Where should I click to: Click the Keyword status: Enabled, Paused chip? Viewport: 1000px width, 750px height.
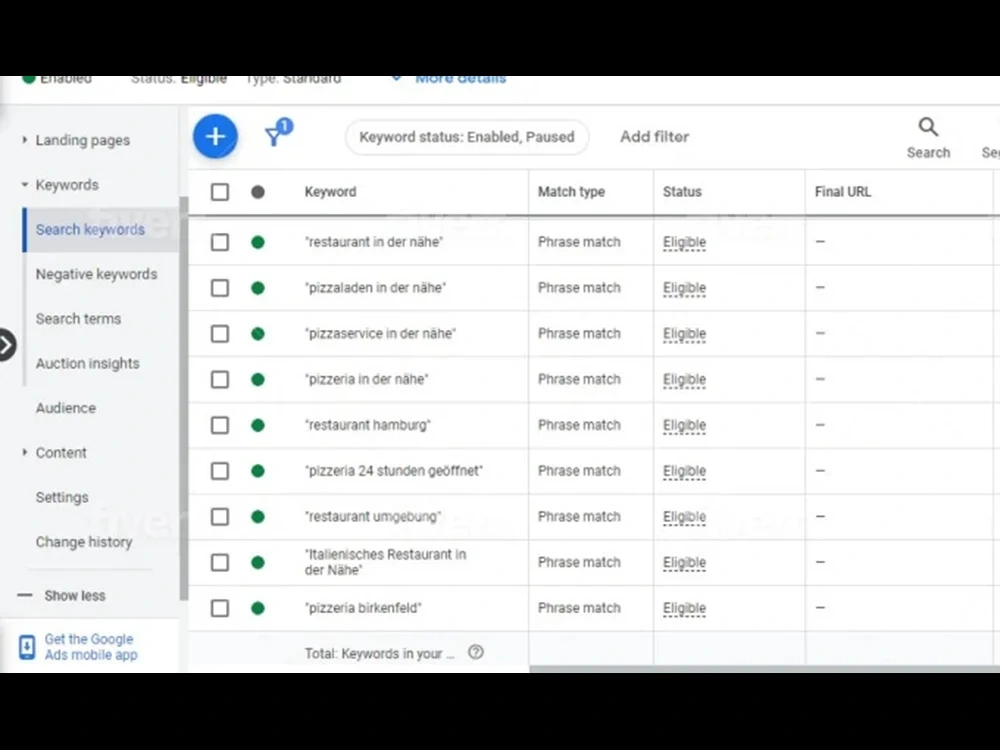467,137
